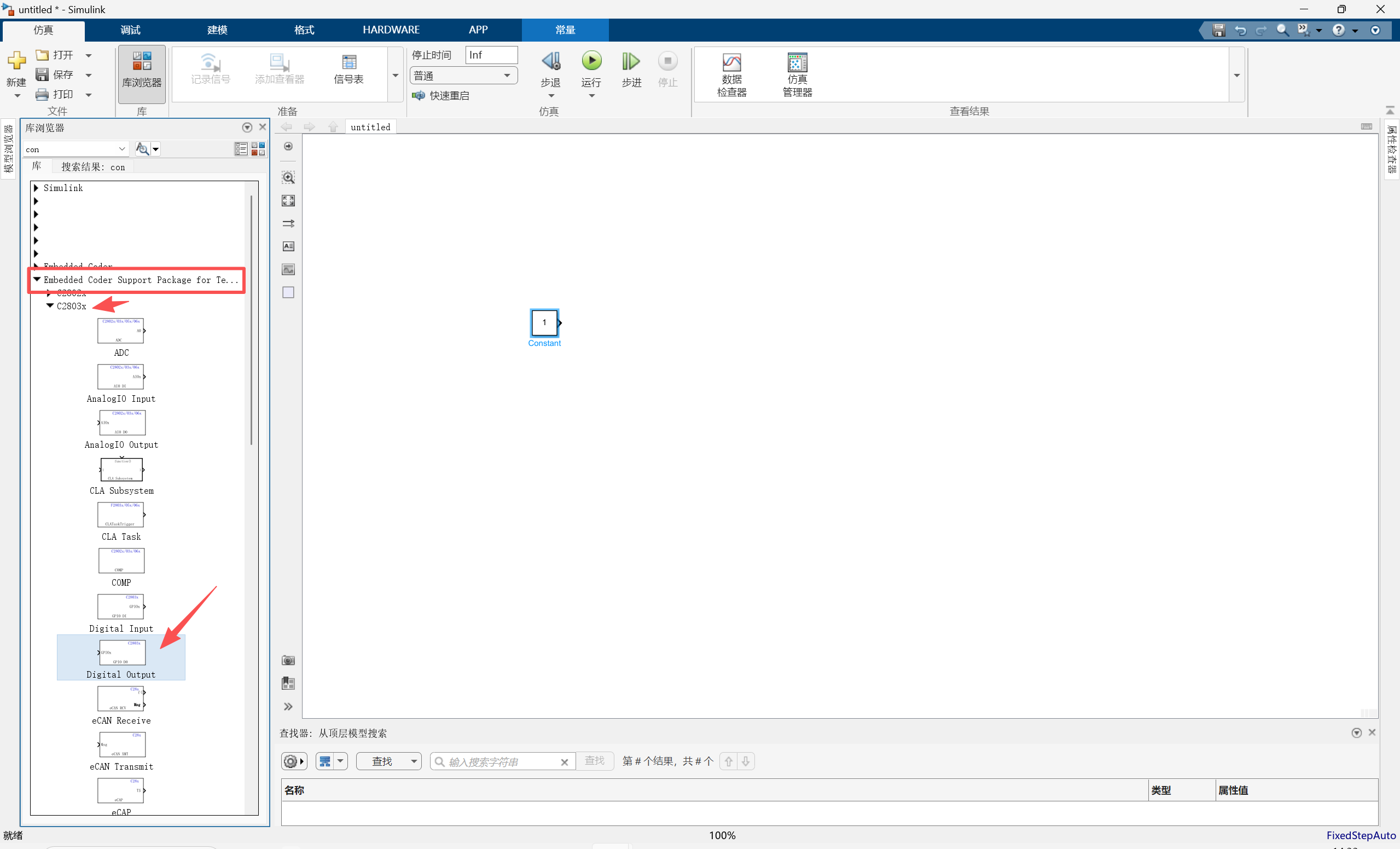
Task: Switch to the 建模 ribbon tab
Action: (x=217, y=30)
